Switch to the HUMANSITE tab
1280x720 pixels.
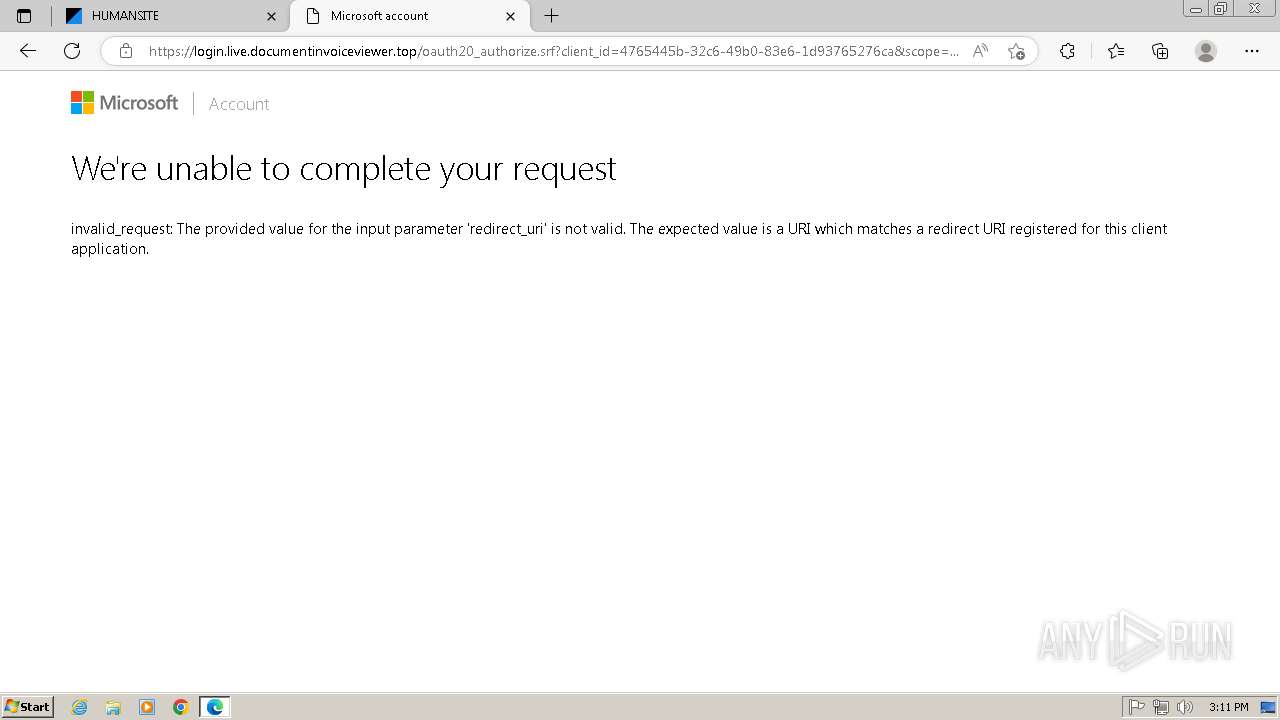(x=171, y=16)
